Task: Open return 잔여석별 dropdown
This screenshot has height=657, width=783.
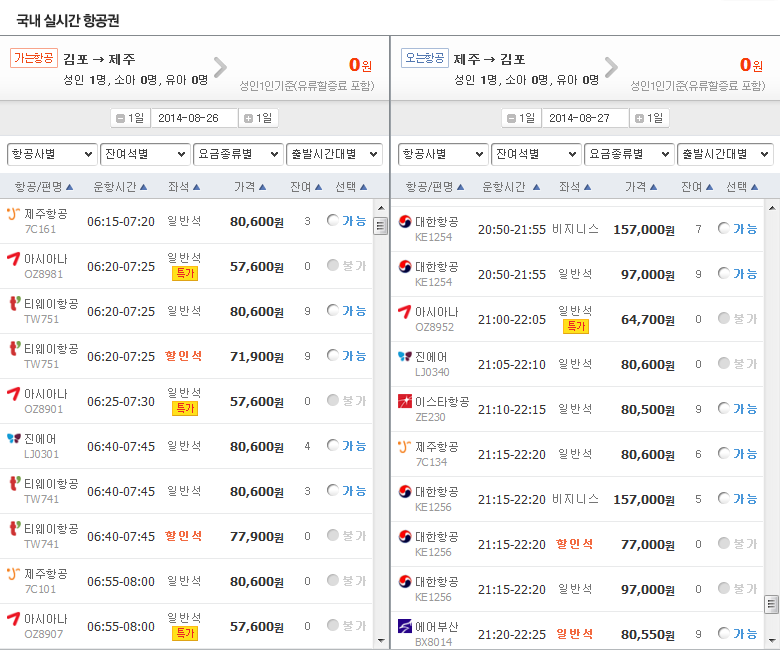Action: click(536, 154)
